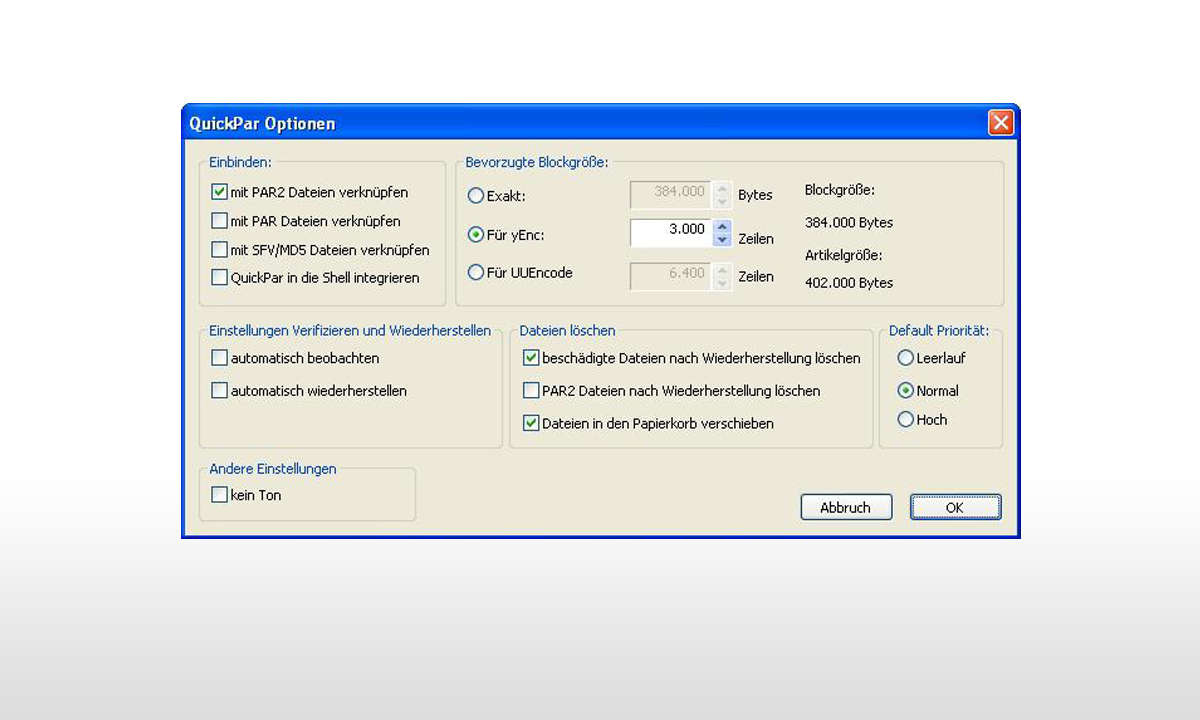
Task: Set priority to "Hoch"
Action: (906, 420)
